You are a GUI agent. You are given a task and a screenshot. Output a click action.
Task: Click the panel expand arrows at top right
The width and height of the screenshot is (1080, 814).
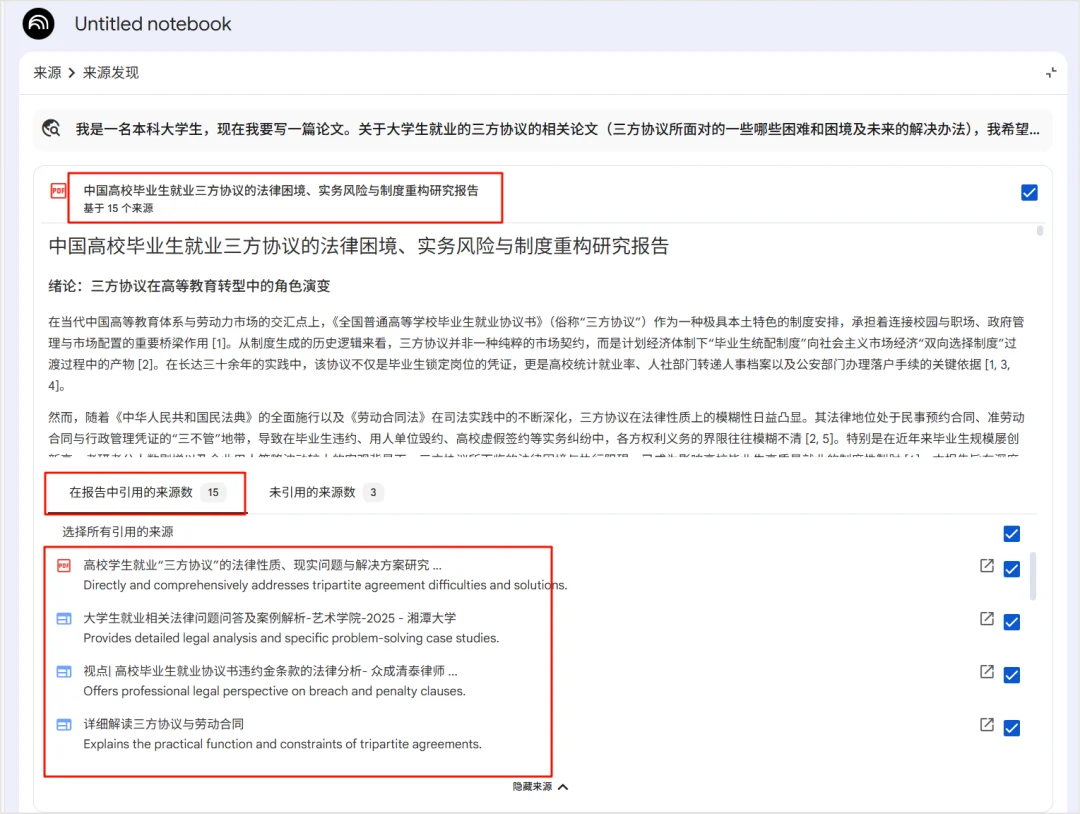pyautogui.click(x=1051, y=73)
